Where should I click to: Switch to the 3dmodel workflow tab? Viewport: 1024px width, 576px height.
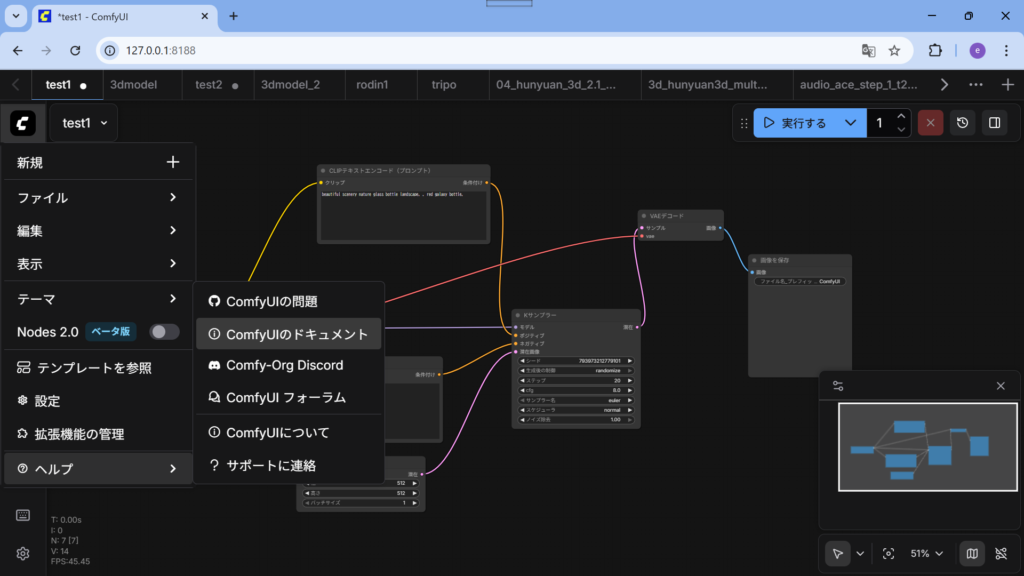(x=134, y=85)
